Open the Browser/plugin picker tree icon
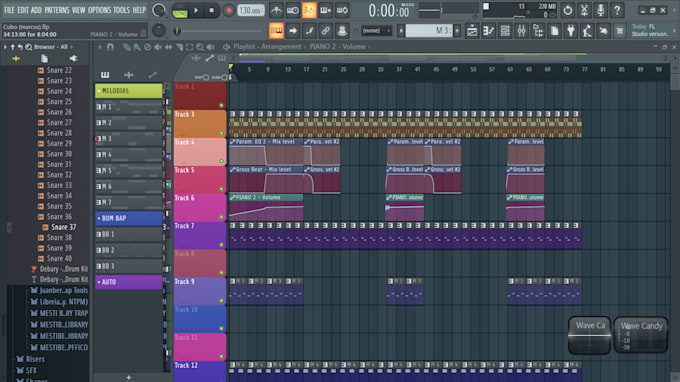 [538, 31]
